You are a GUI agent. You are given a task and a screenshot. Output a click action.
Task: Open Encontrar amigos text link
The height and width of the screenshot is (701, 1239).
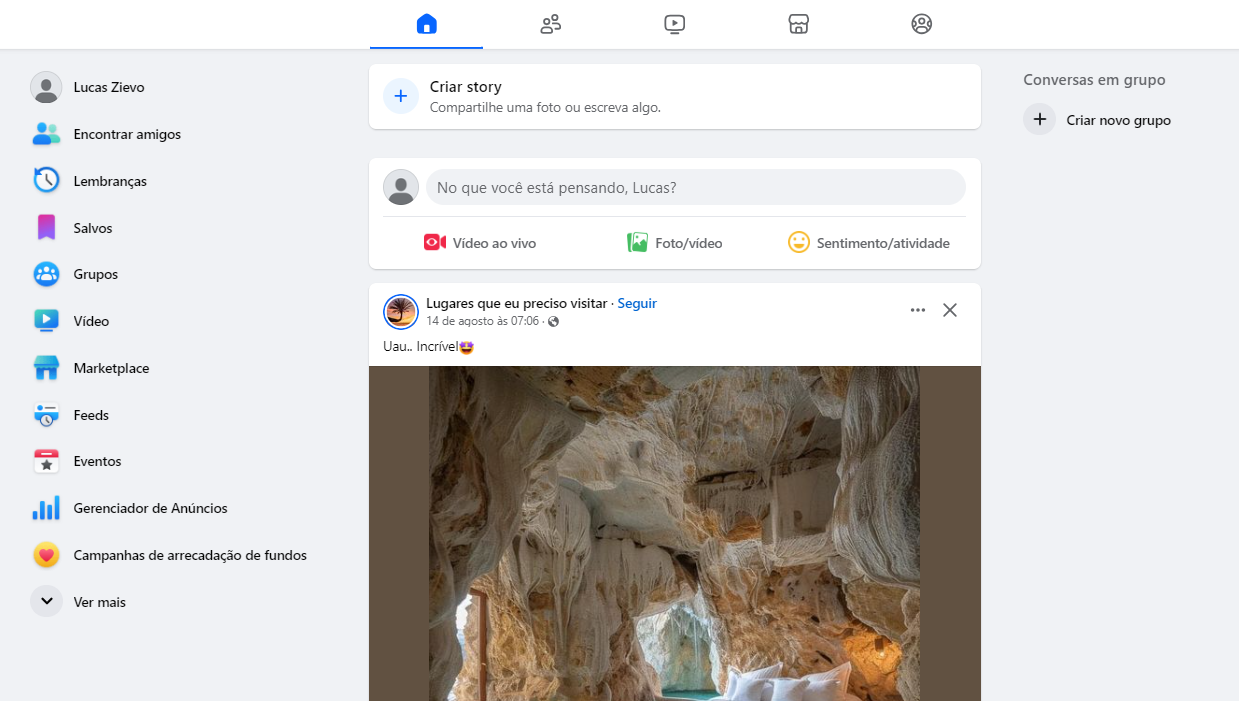(x=127, y=134)
